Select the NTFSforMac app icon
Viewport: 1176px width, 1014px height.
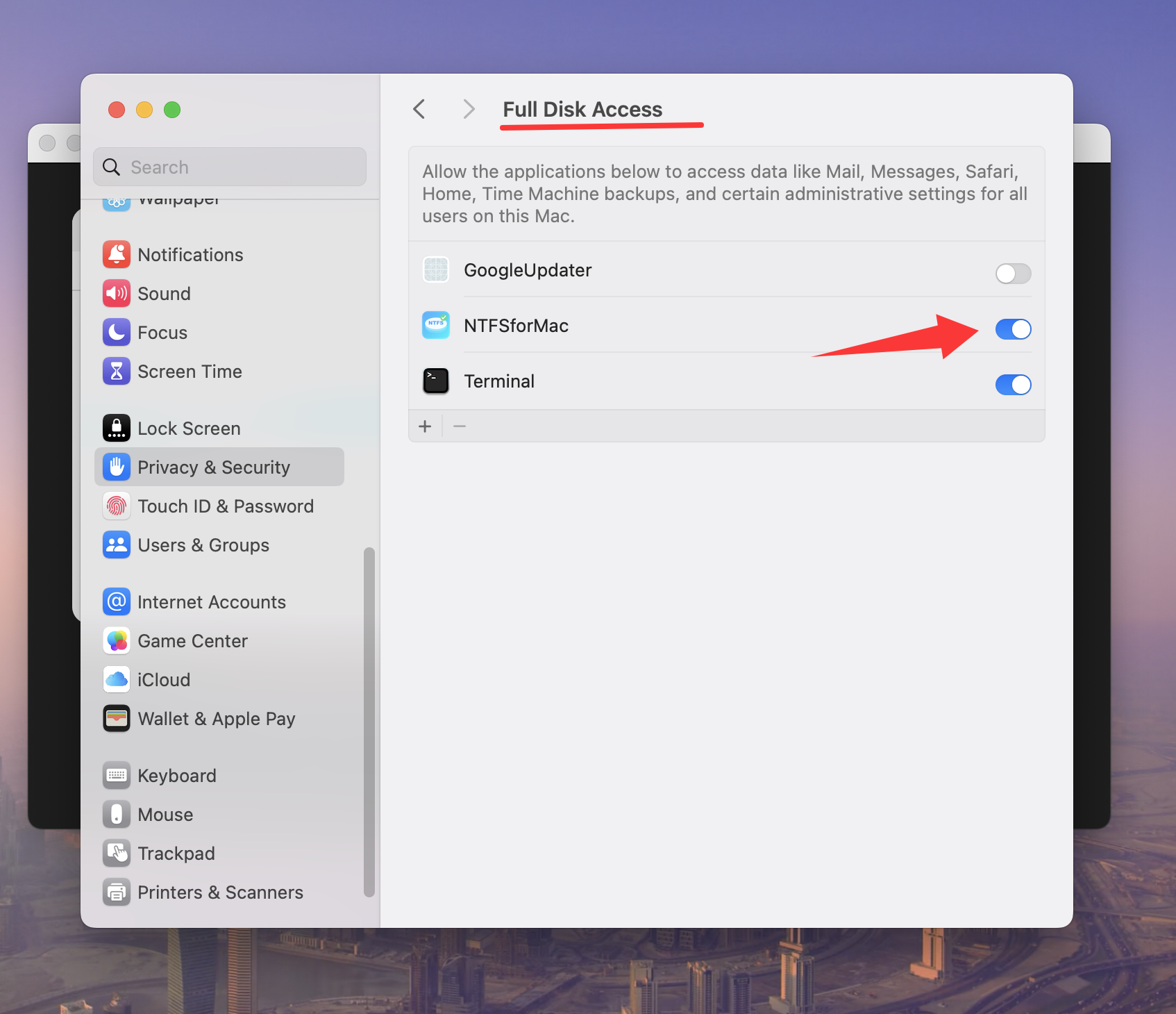click(435, 325)
